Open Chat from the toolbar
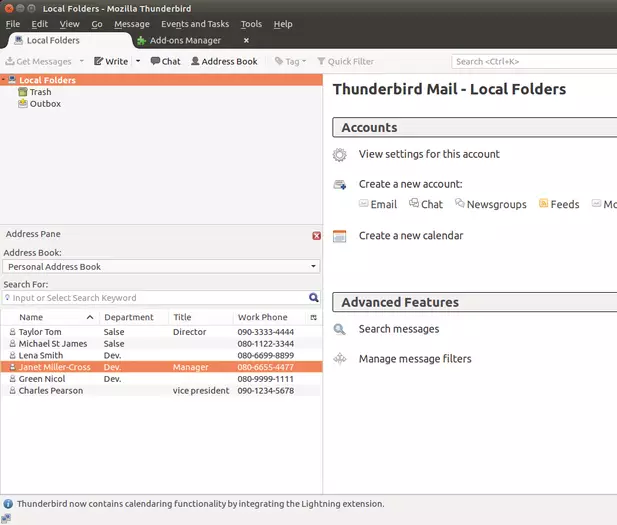The width and height of the screenshot is (617, 525). pyautogui.click(x=165, y=61)
